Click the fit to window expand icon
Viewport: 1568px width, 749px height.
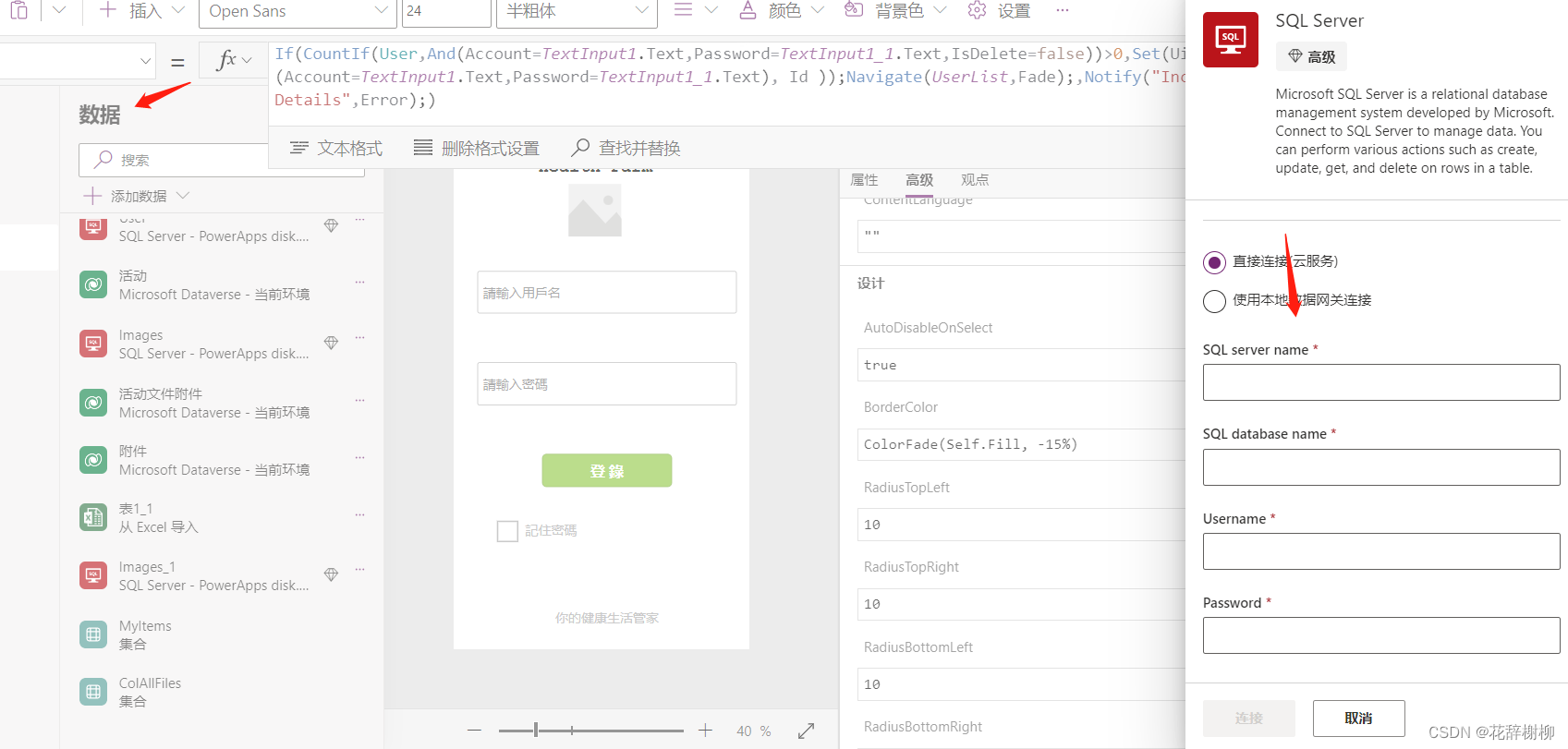806,731
